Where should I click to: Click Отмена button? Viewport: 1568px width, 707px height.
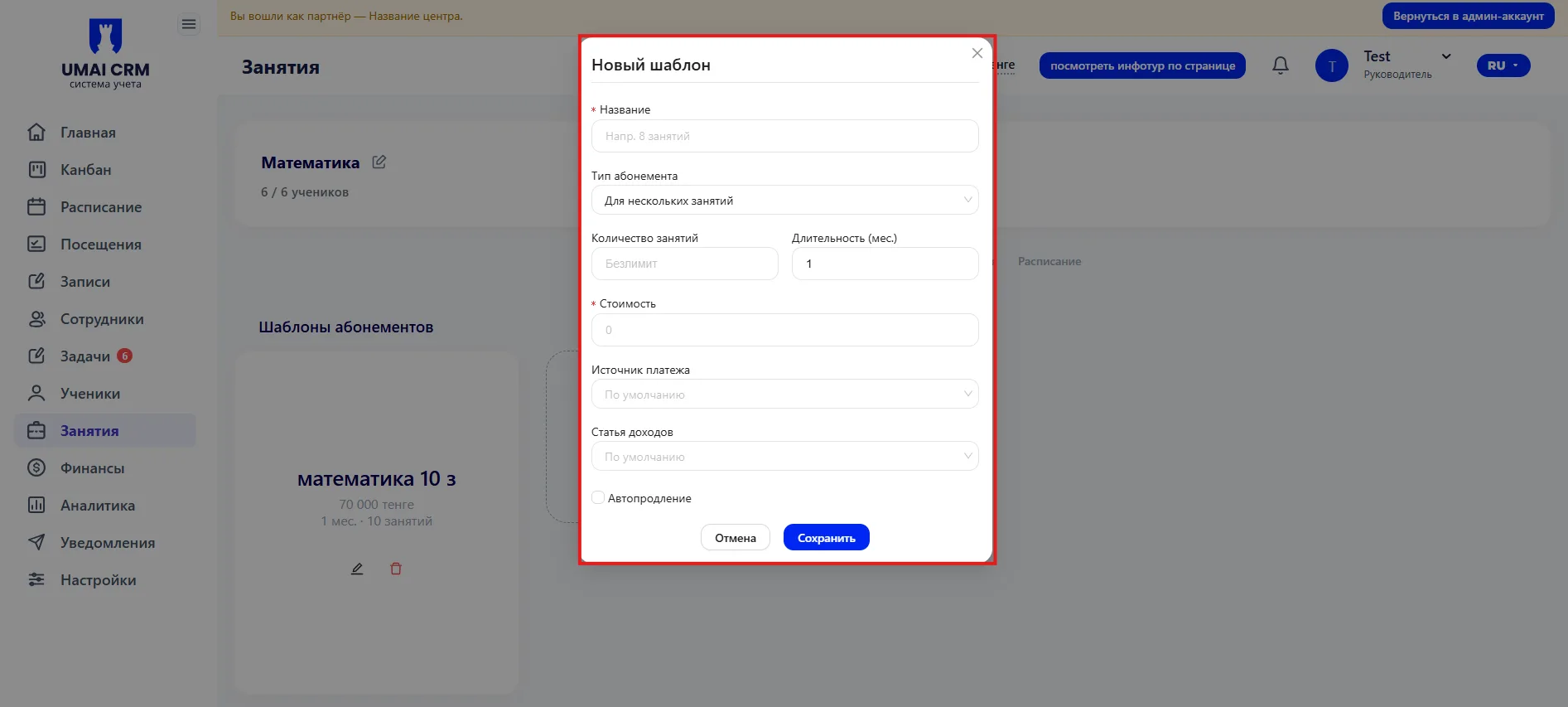tap(736, 538)
